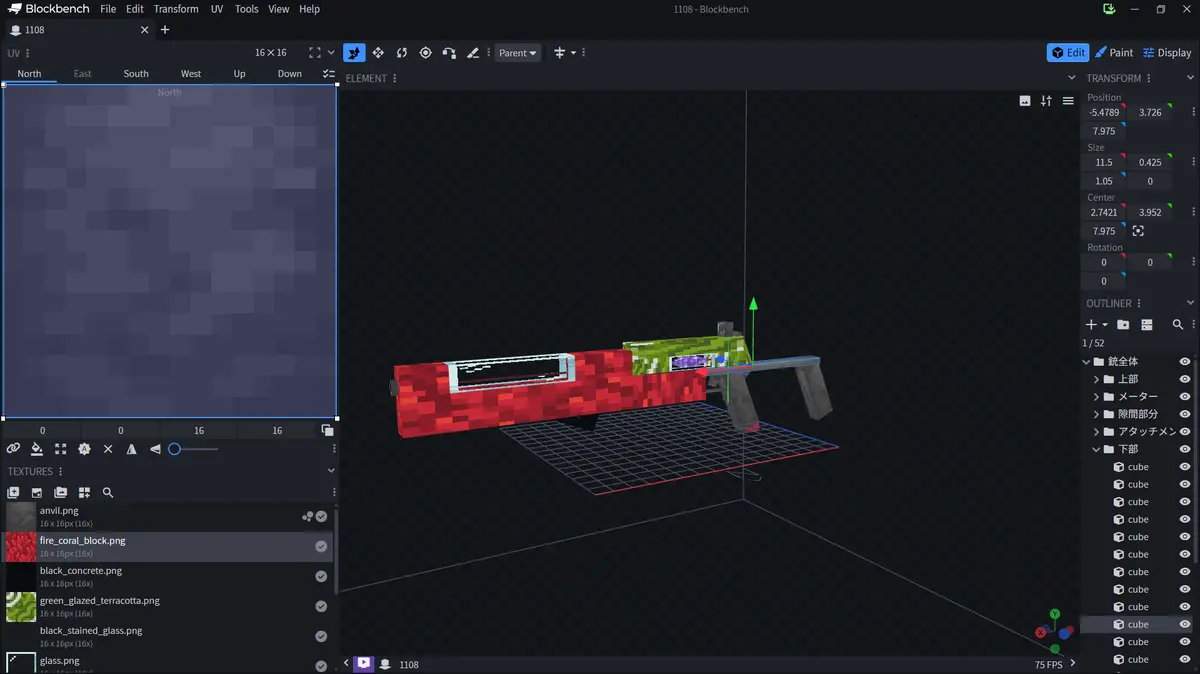Click the Add Group folder icon in Outliner

[1123, 325]
